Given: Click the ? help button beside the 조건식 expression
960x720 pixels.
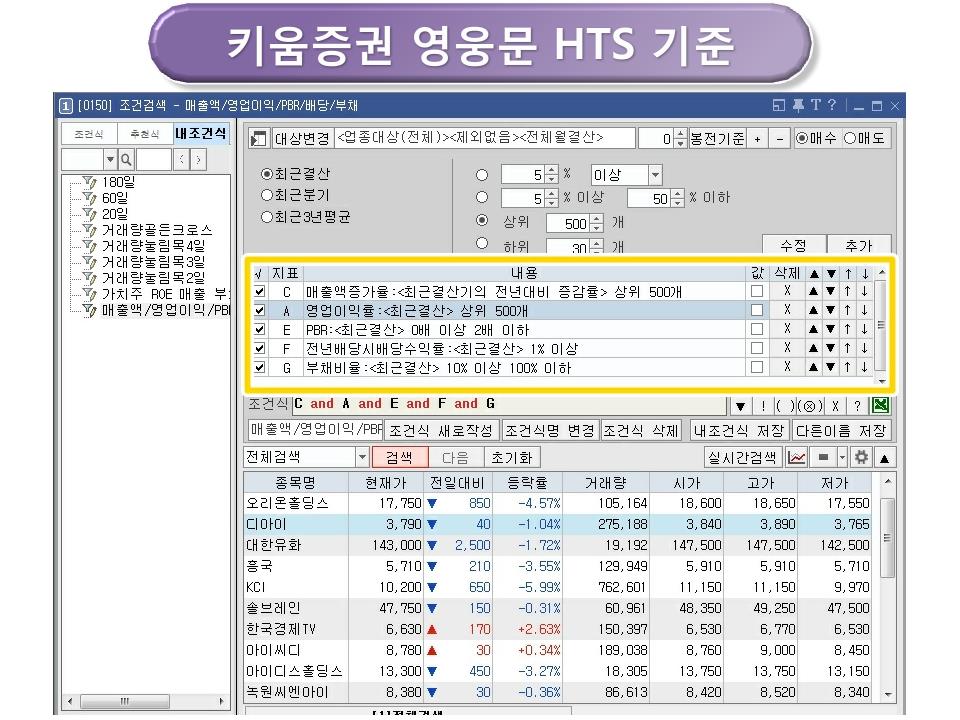Looking at the screenshot, I should [x=857, y=405].
